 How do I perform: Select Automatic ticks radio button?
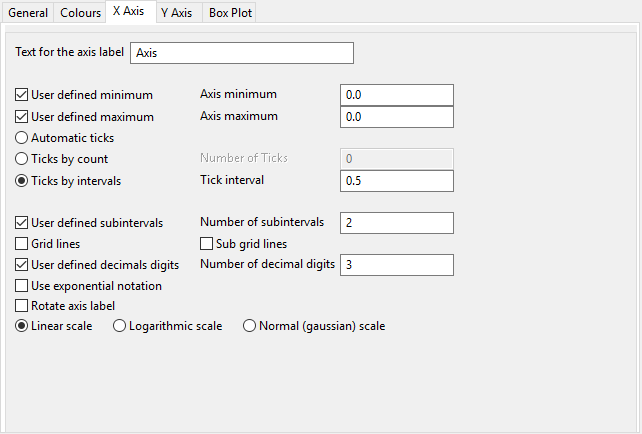22,137
